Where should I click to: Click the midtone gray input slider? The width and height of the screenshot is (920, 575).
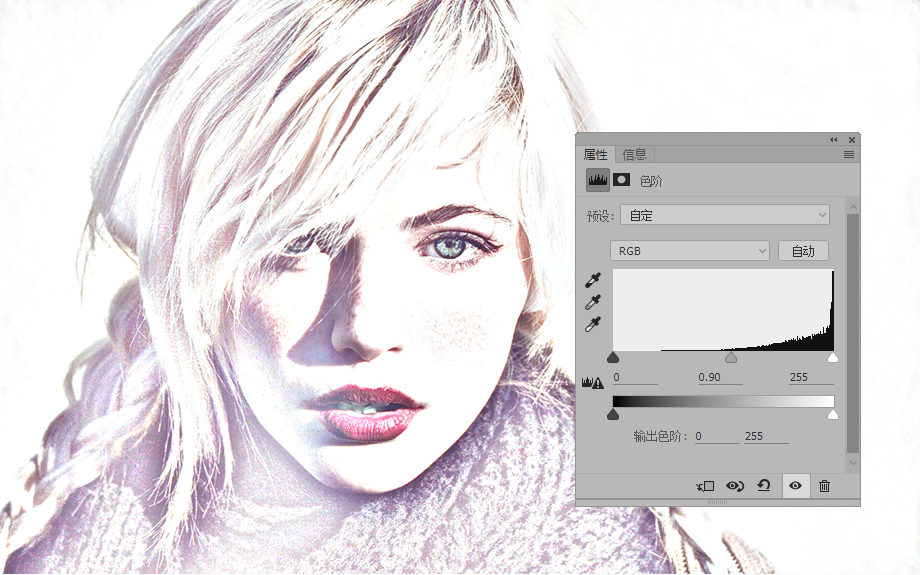(x=730, y=357)
